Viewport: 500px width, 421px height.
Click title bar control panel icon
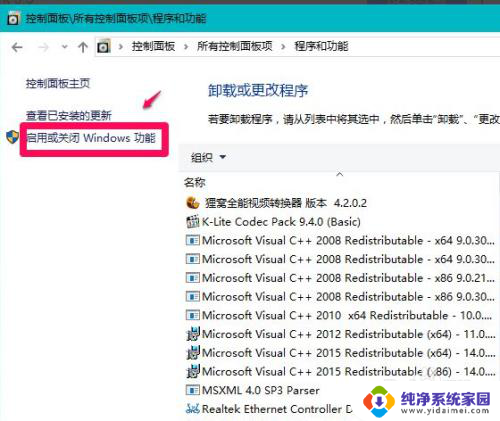coord(13,18)
